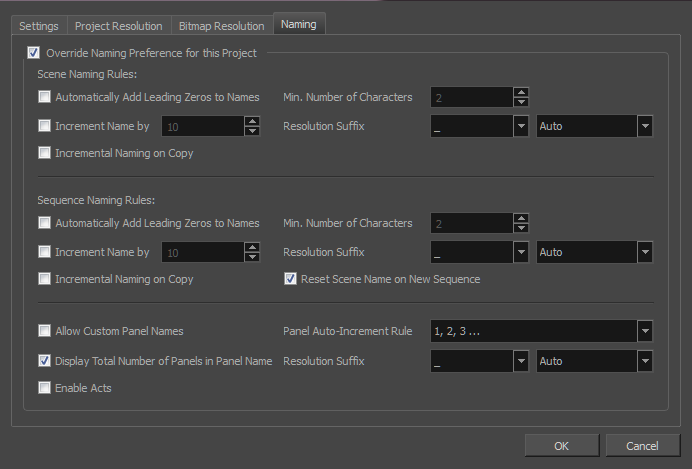Uncheck Reset Scene Name on New Sequence
692x469 pixels.
[290, 279]
